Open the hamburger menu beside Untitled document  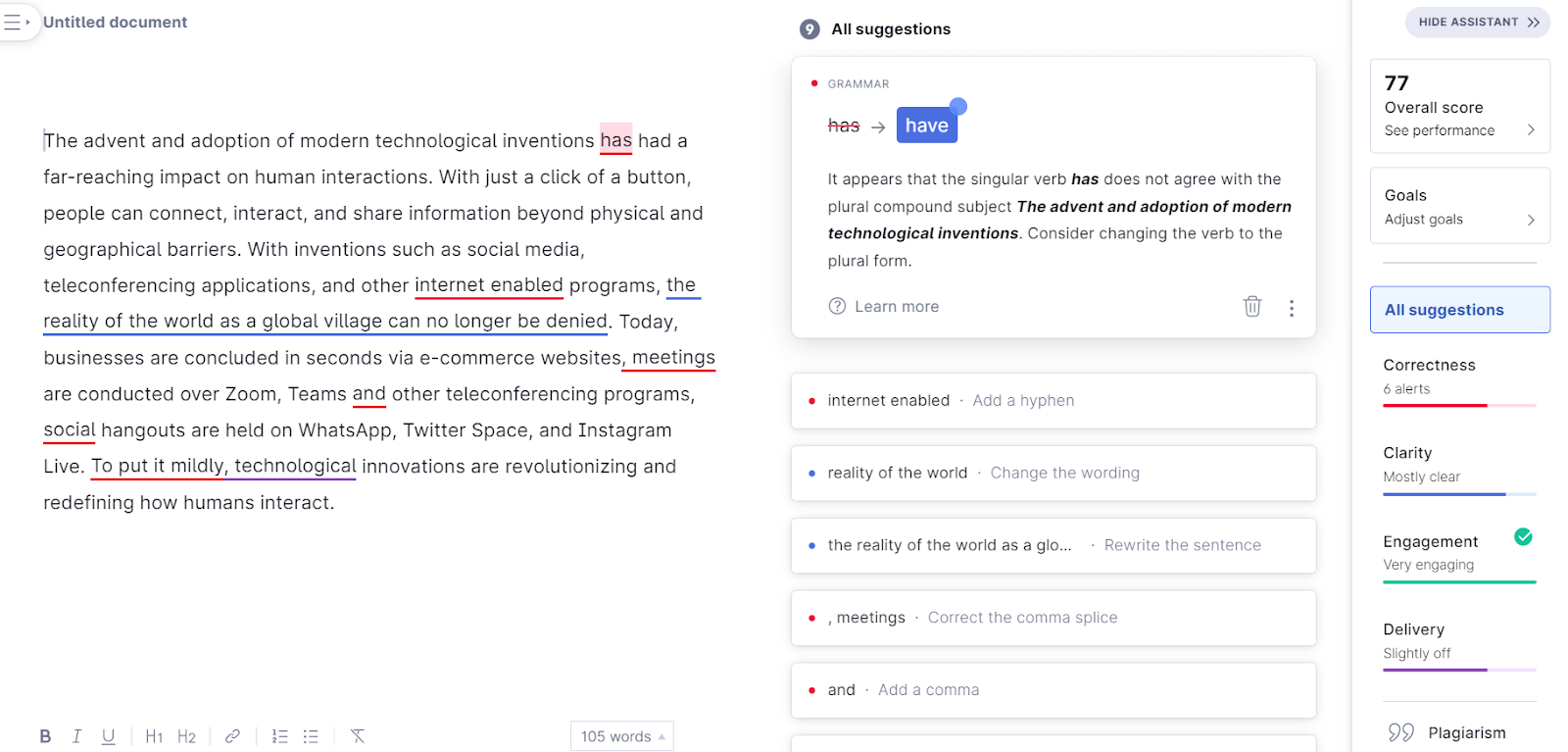pos(17,22)
